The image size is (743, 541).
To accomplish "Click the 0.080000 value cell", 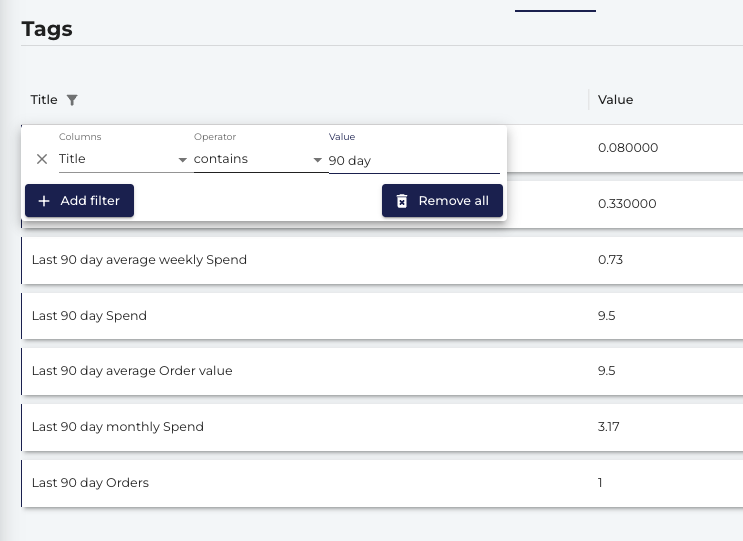I will click(x=628, y=148).
